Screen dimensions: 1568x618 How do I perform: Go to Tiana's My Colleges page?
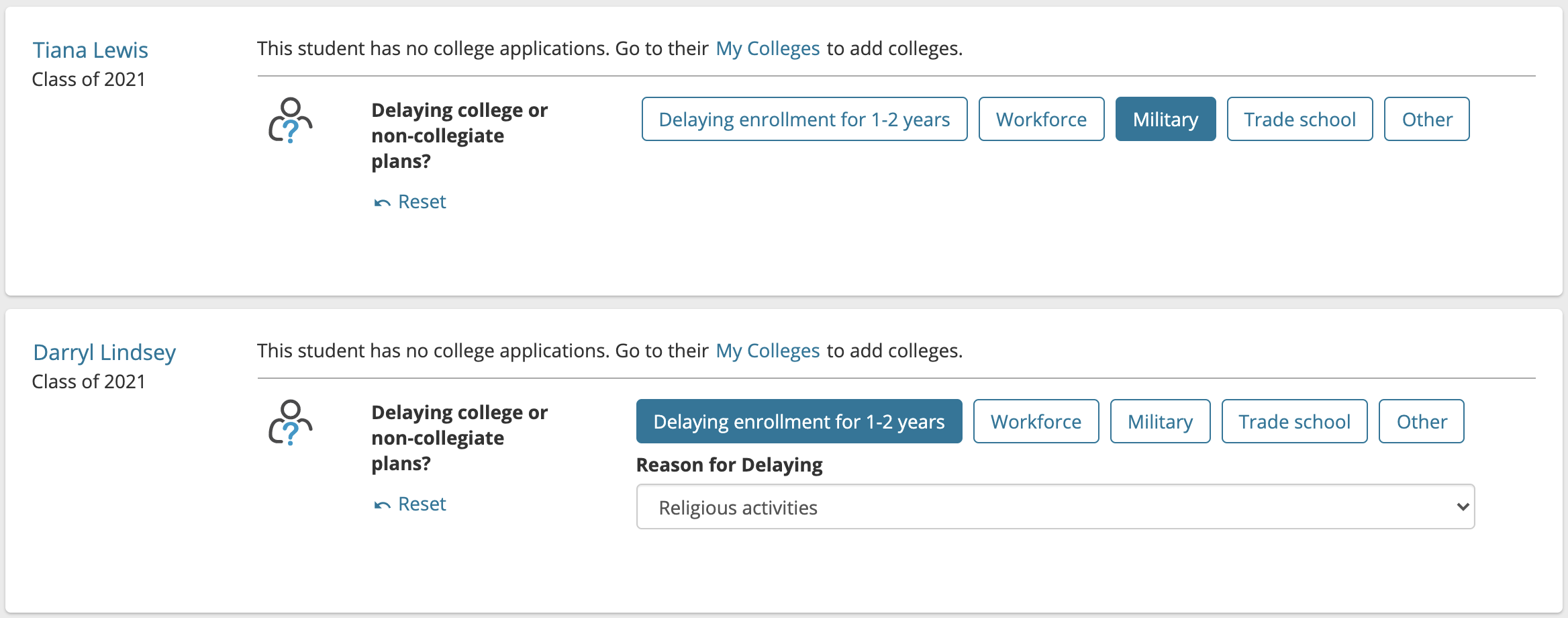pyautogui.click(x=768, y=48)
